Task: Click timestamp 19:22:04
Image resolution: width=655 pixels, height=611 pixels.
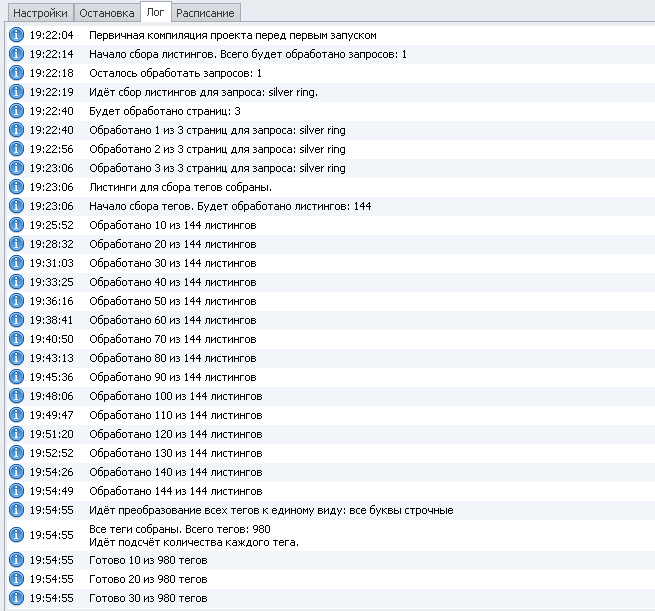Action: pyautogui.click(x=51, y=35)
